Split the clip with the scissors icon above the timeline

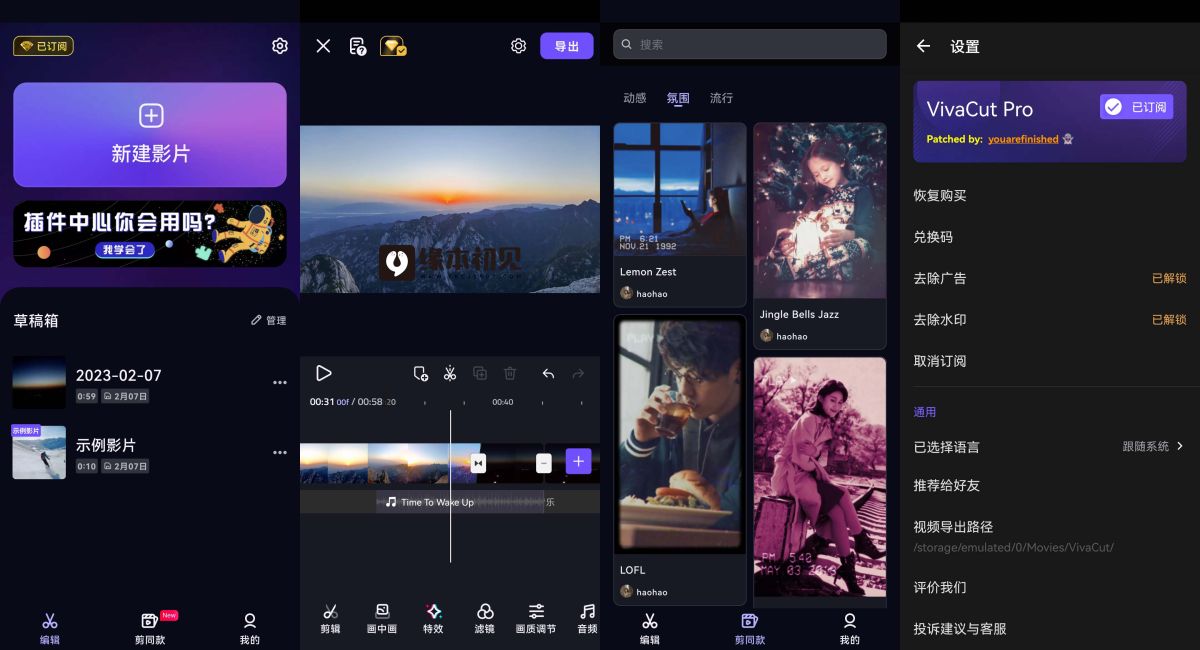450,373
